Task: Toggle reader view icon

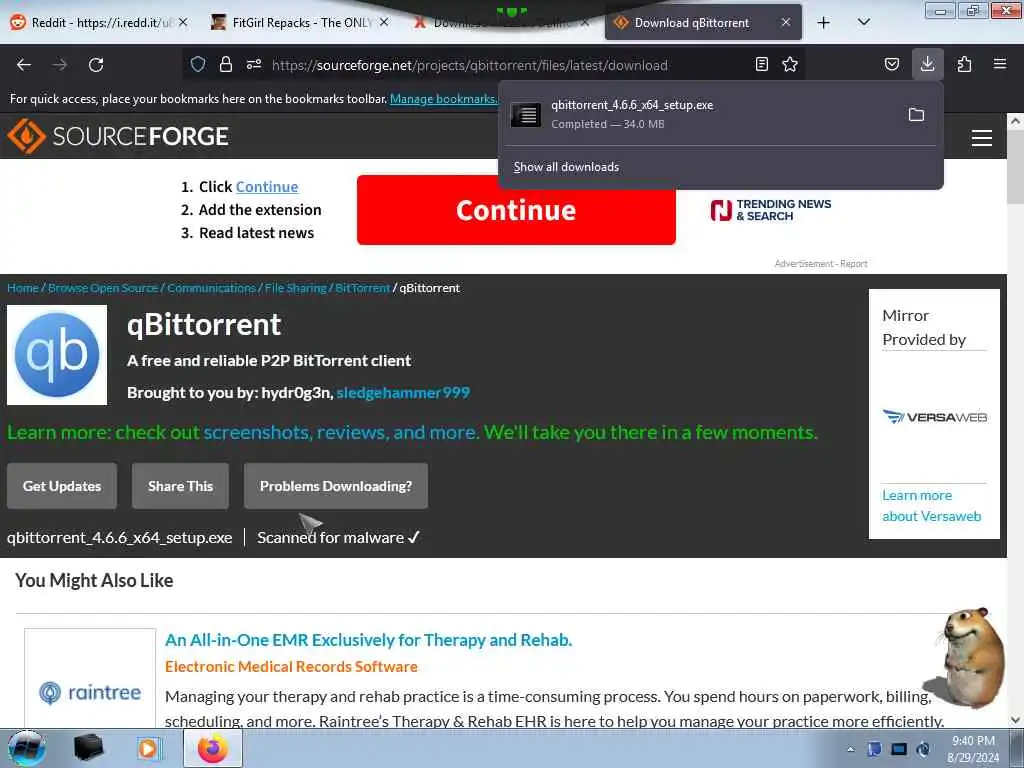Action: point(761,64)
